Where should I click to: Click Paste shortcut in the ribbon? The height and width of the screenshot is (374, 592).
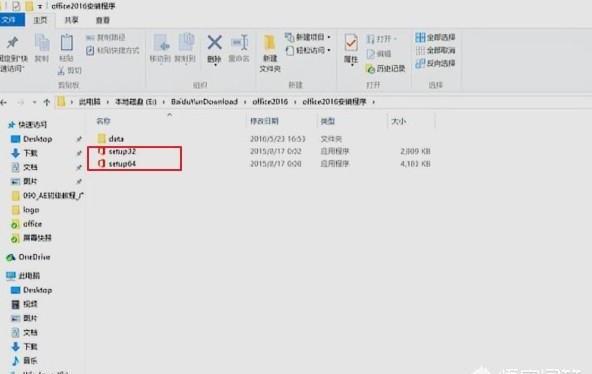(x=113, y=50)
